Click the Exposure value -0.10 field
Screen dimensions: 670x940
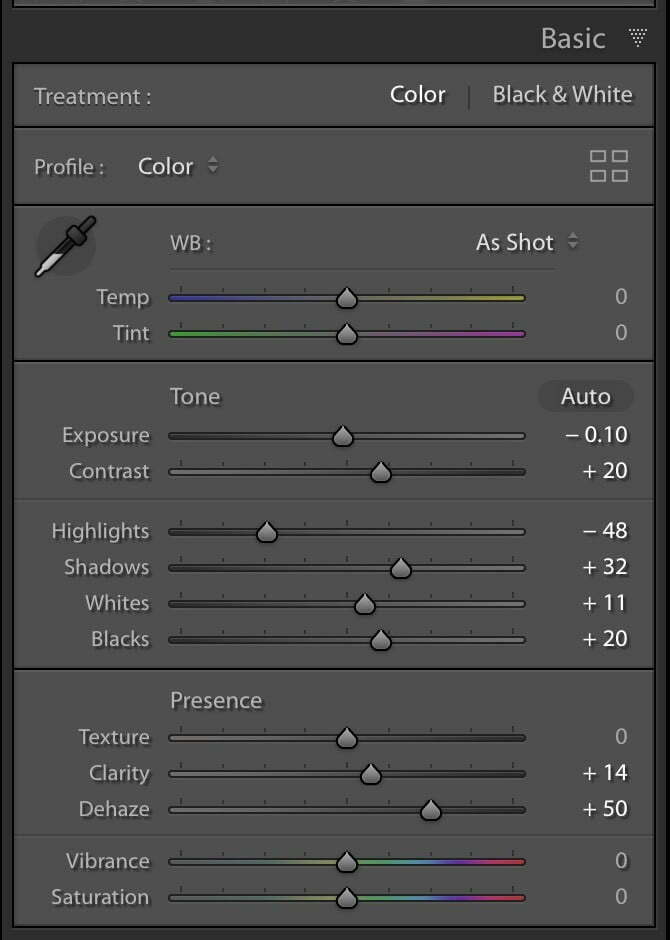click(x=596, y=435)
